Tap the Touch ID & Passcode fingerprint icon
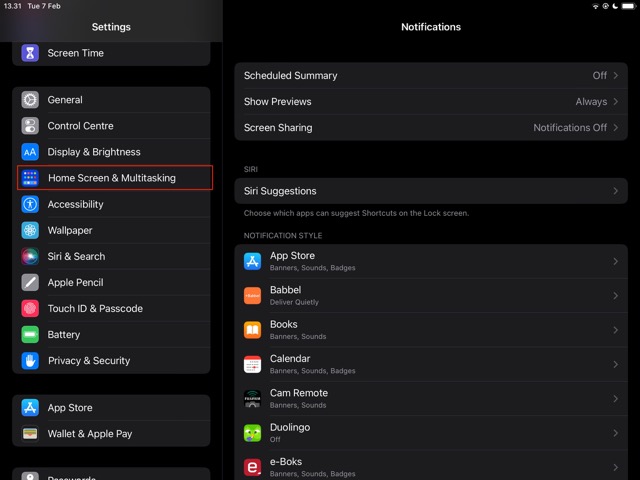This screenshot has width=640, height=480. pyautogui.click(x=30, y=308)
